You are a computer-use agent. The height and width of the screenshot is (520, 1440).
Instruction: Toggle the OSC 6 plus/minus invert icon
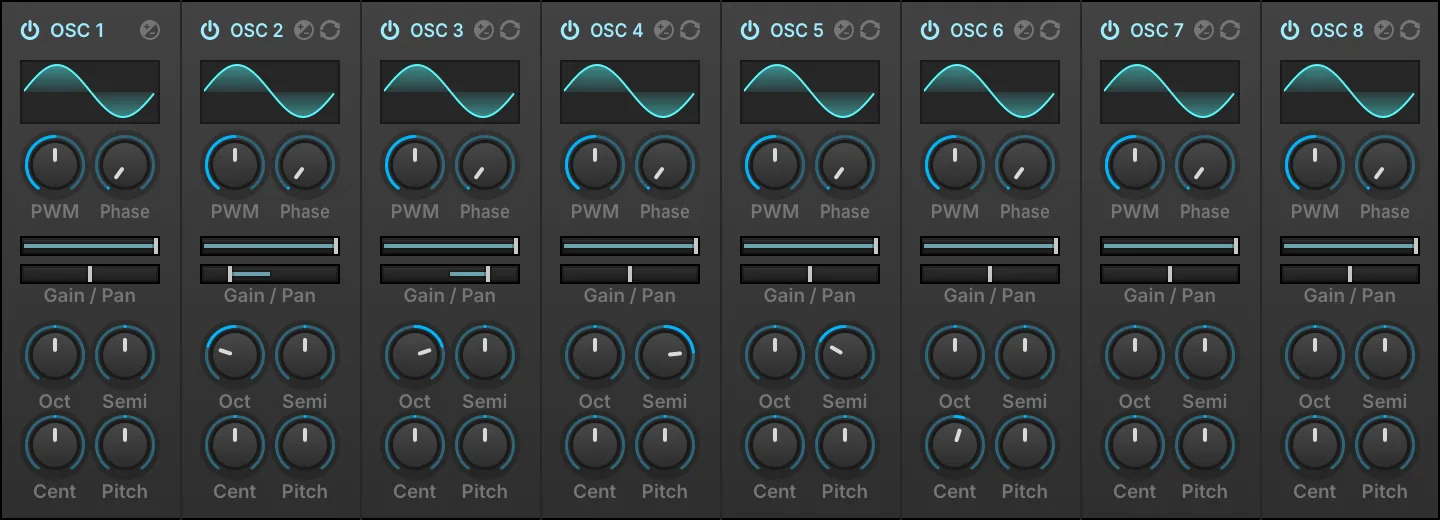1024,31
